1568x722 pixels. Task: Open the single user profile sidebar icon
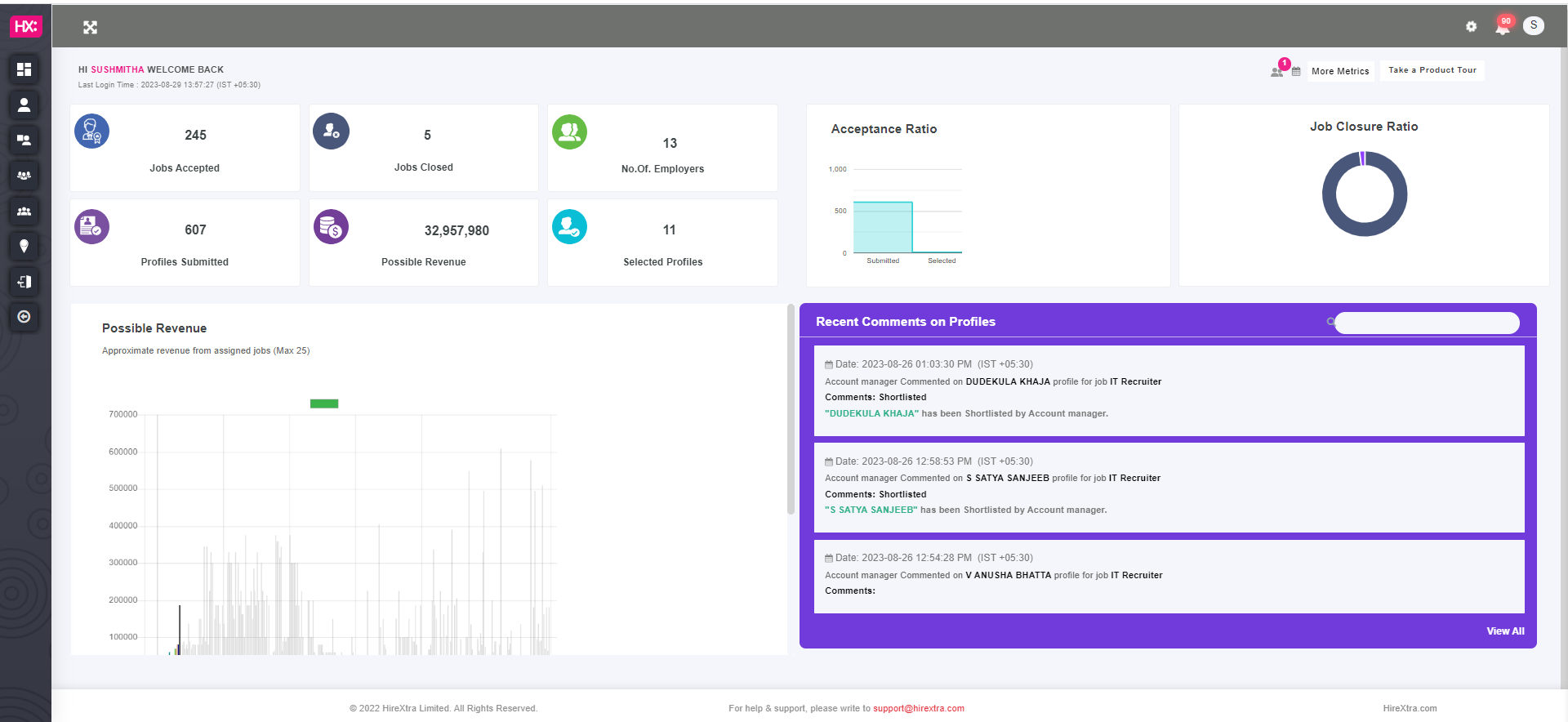coord(24,105)
